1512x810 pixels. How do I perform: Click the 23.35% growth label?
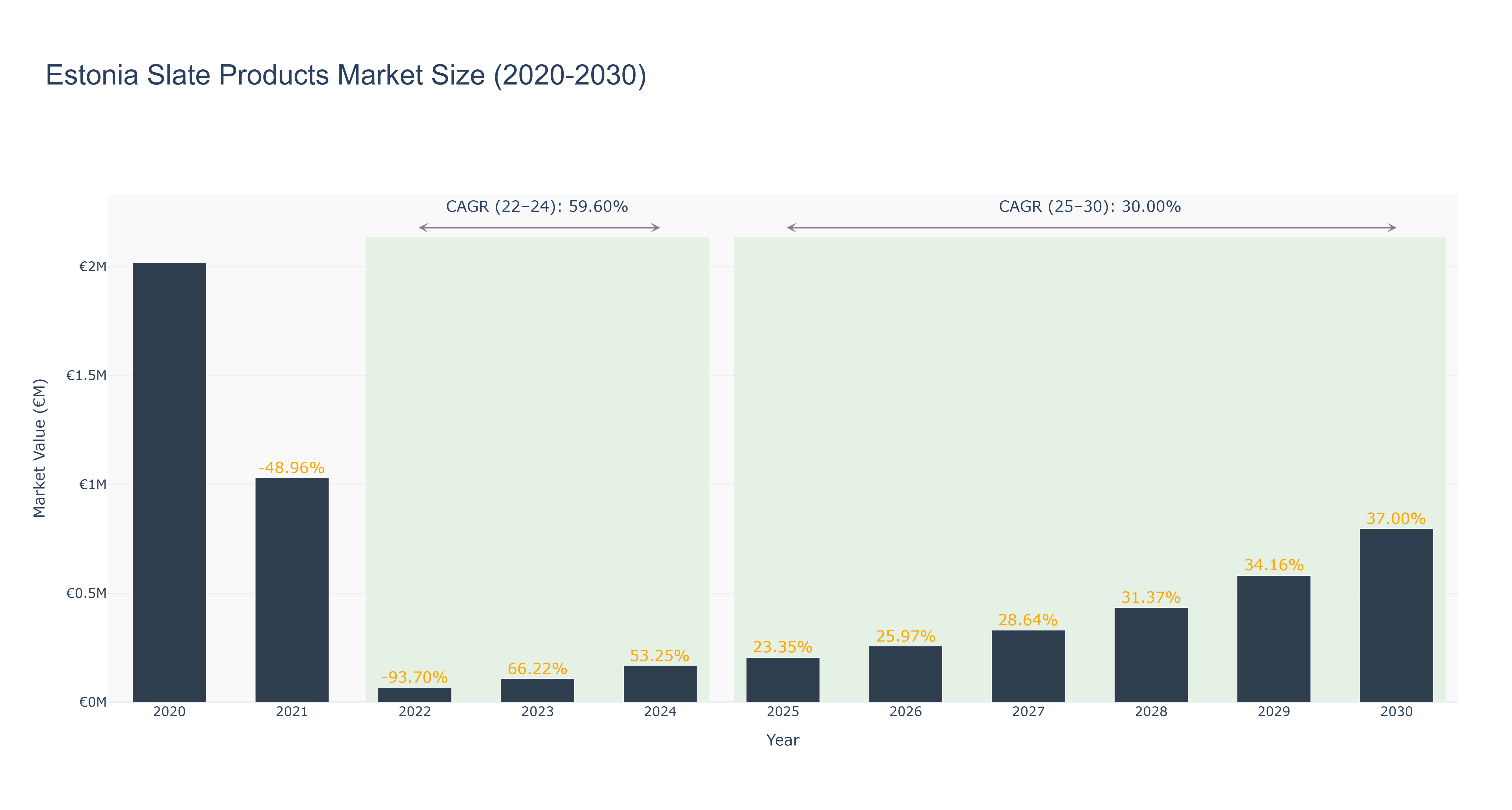point(782,647)
